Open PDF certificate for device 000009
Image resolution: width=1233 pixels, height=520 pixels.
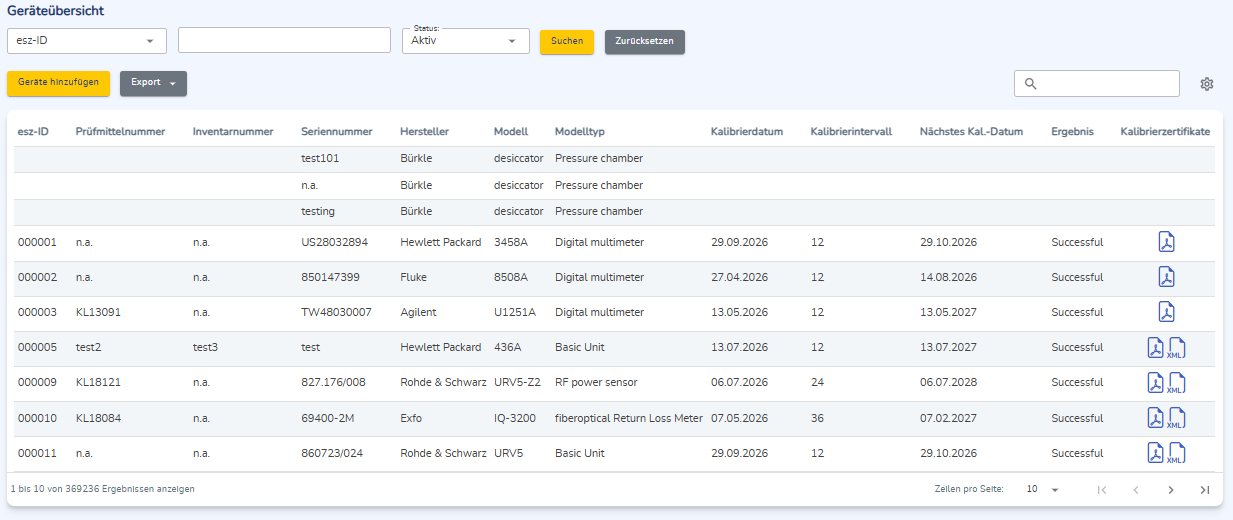point(1155,383)
